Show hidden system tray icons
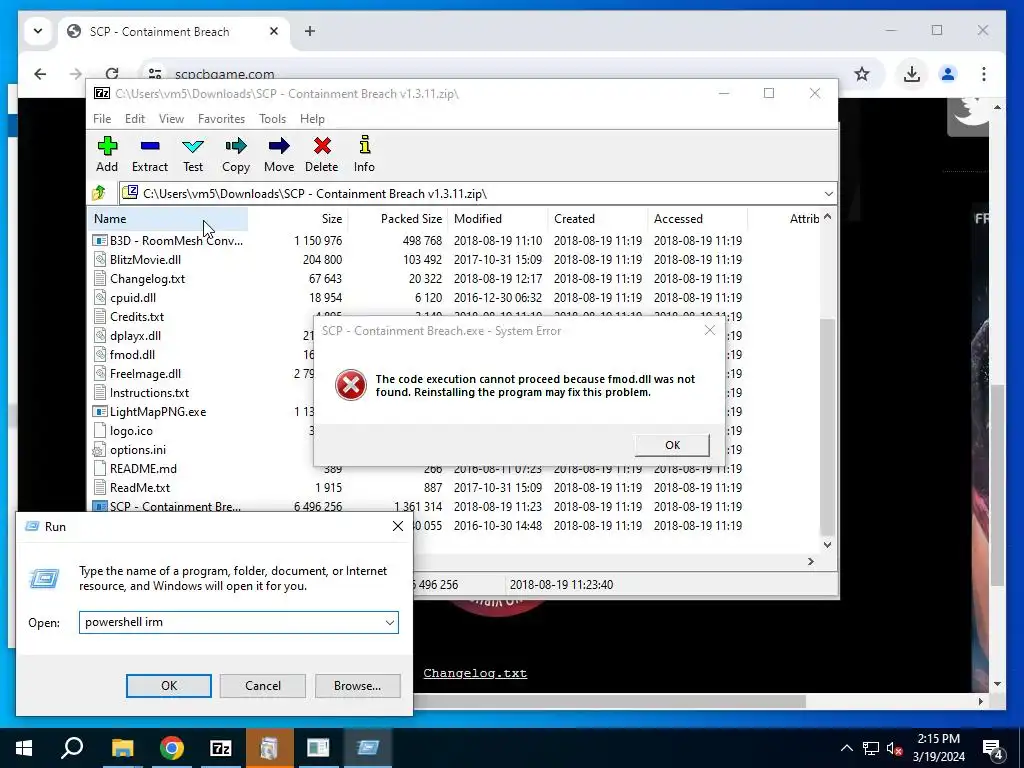Screen dimensions: 1024x768 (x=846, y=748)
